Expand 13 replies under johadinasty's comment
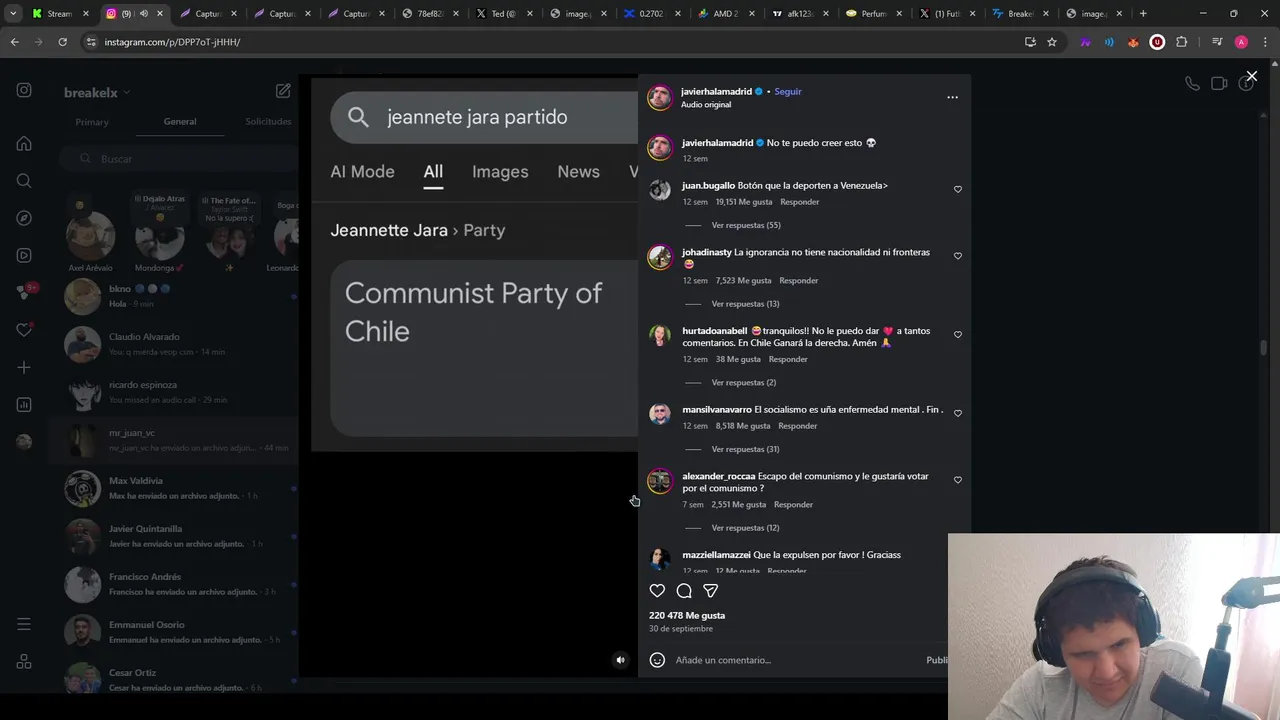The image size is (1280, 720). tap(745, 304)
